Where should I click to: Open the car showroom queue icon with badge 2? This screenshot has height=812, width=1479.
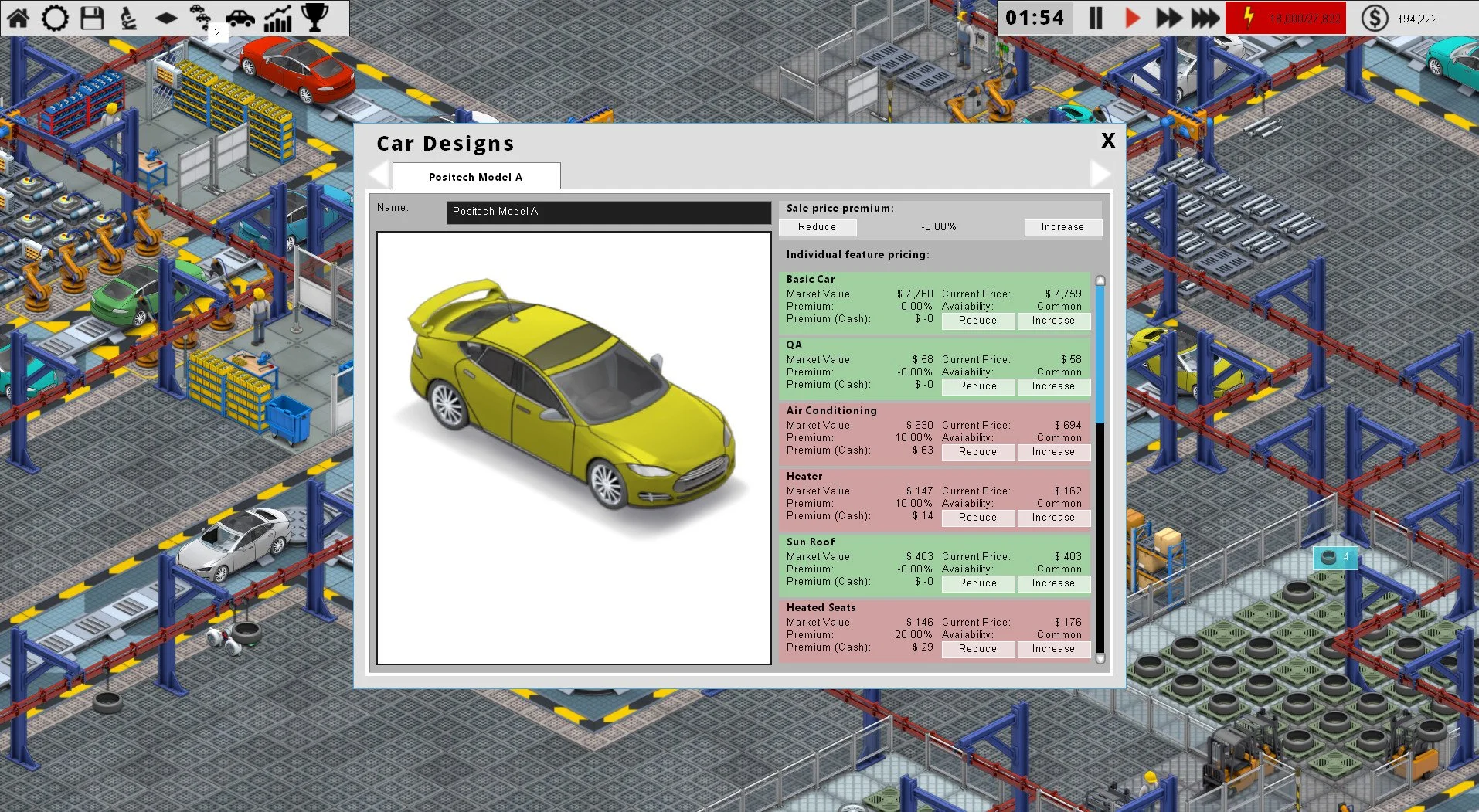pyautogui.click(x=203, y=17)
